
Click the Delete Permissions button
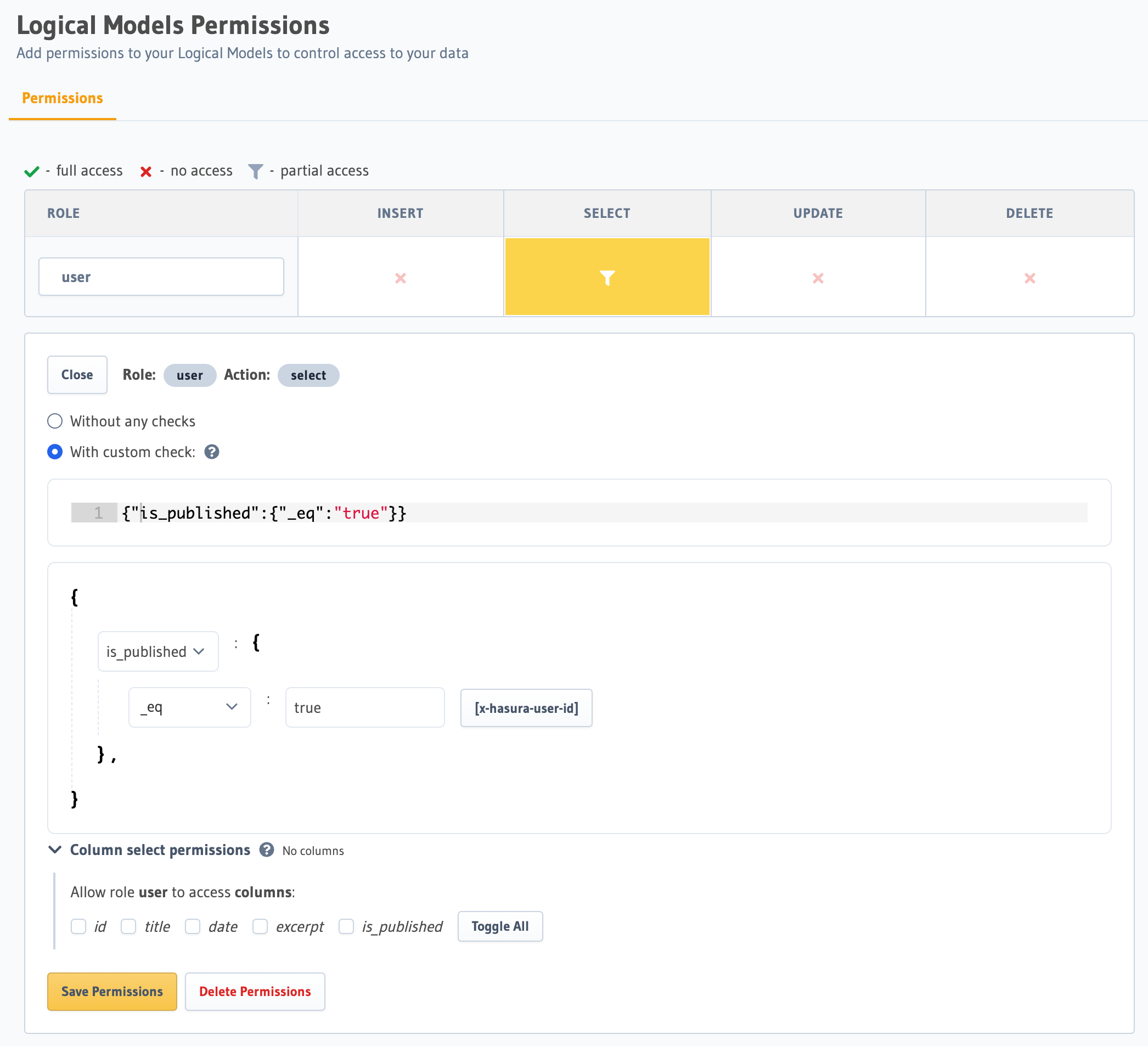[255, 991]
